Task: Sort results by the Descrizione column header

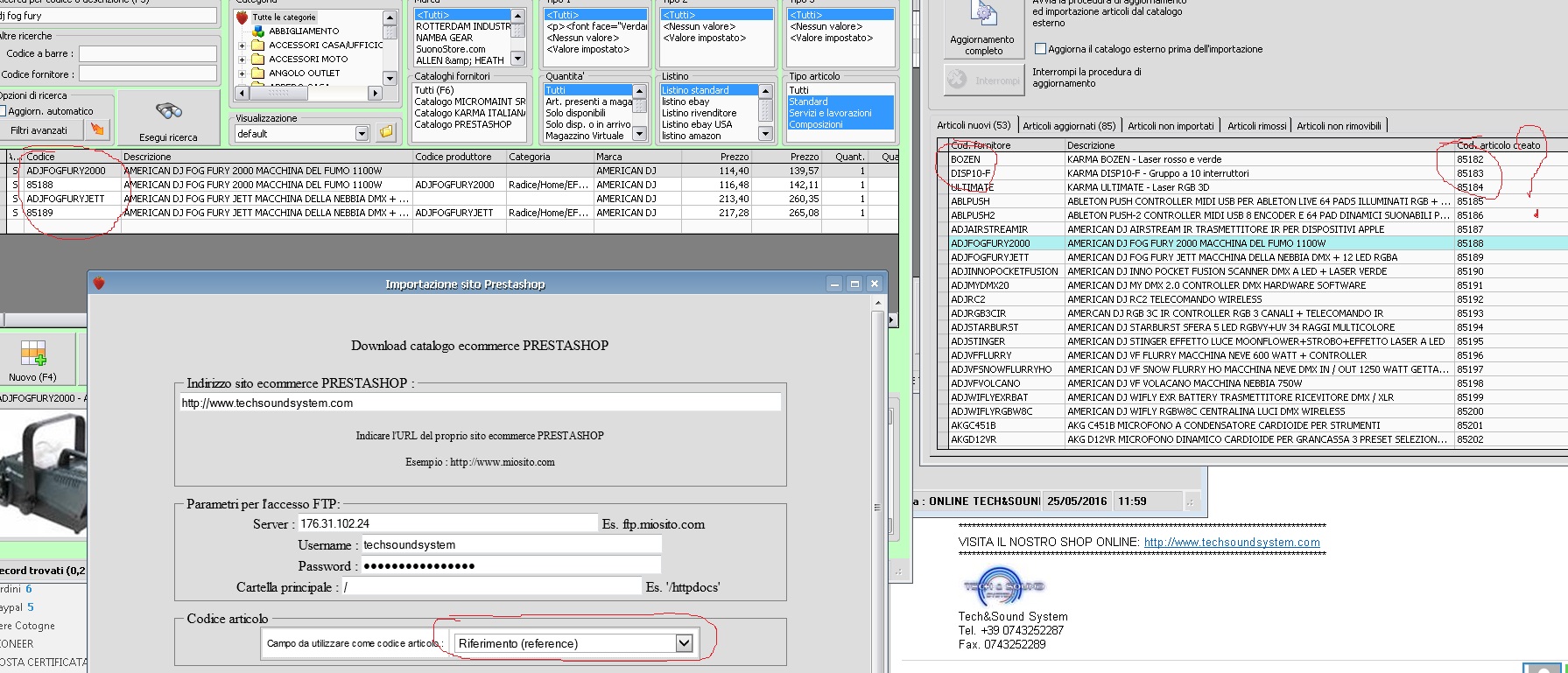Action: (x=266, y=157)
